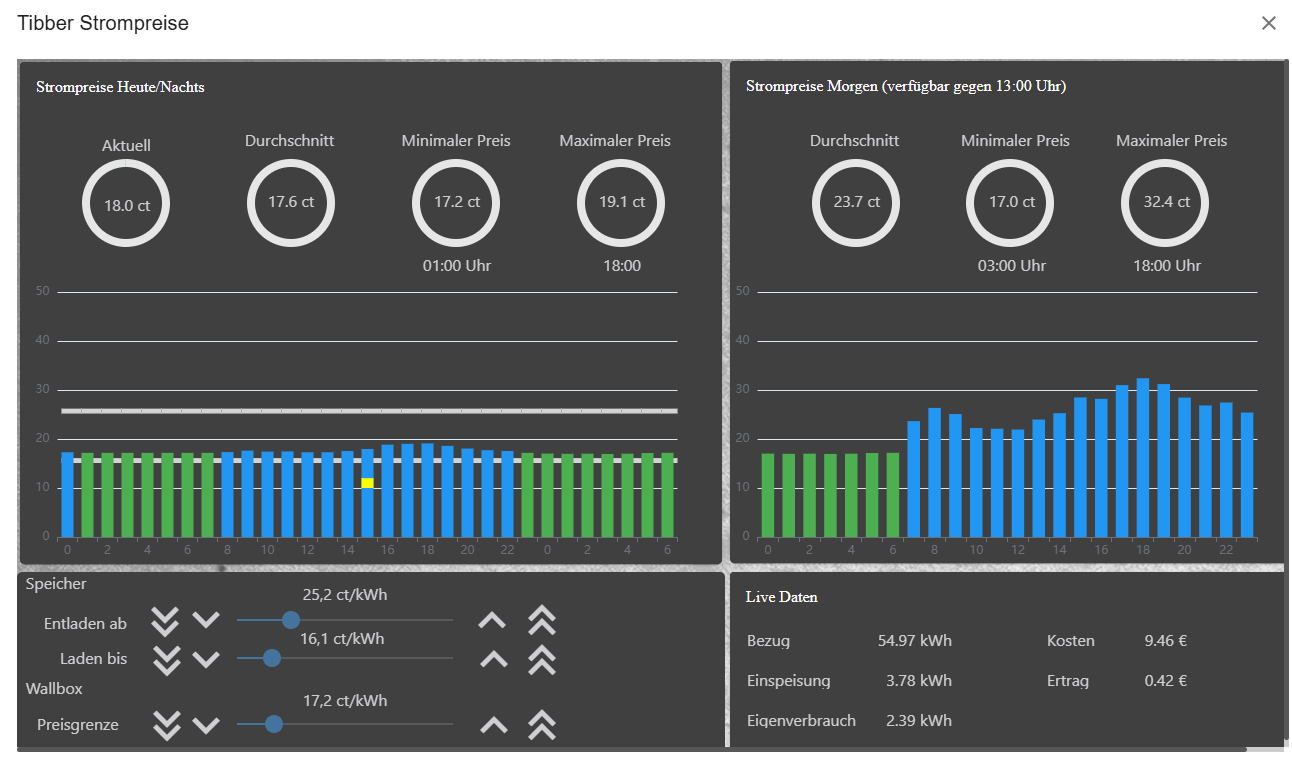This screenshot has height=759, width=1292.
Task: Click tomorrow's Minimaler Preis 17.0 ct gauge
Action: point(1010,202)
